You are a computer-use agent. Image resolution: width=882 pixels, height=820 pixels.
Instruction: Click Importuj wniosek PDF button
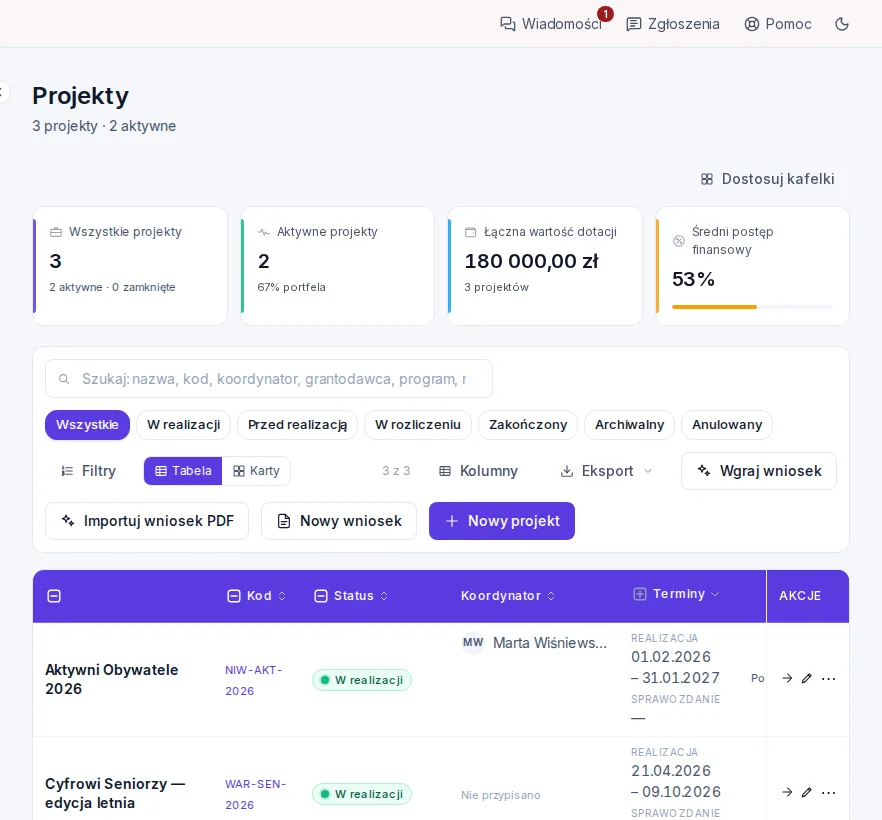[147, 521]
